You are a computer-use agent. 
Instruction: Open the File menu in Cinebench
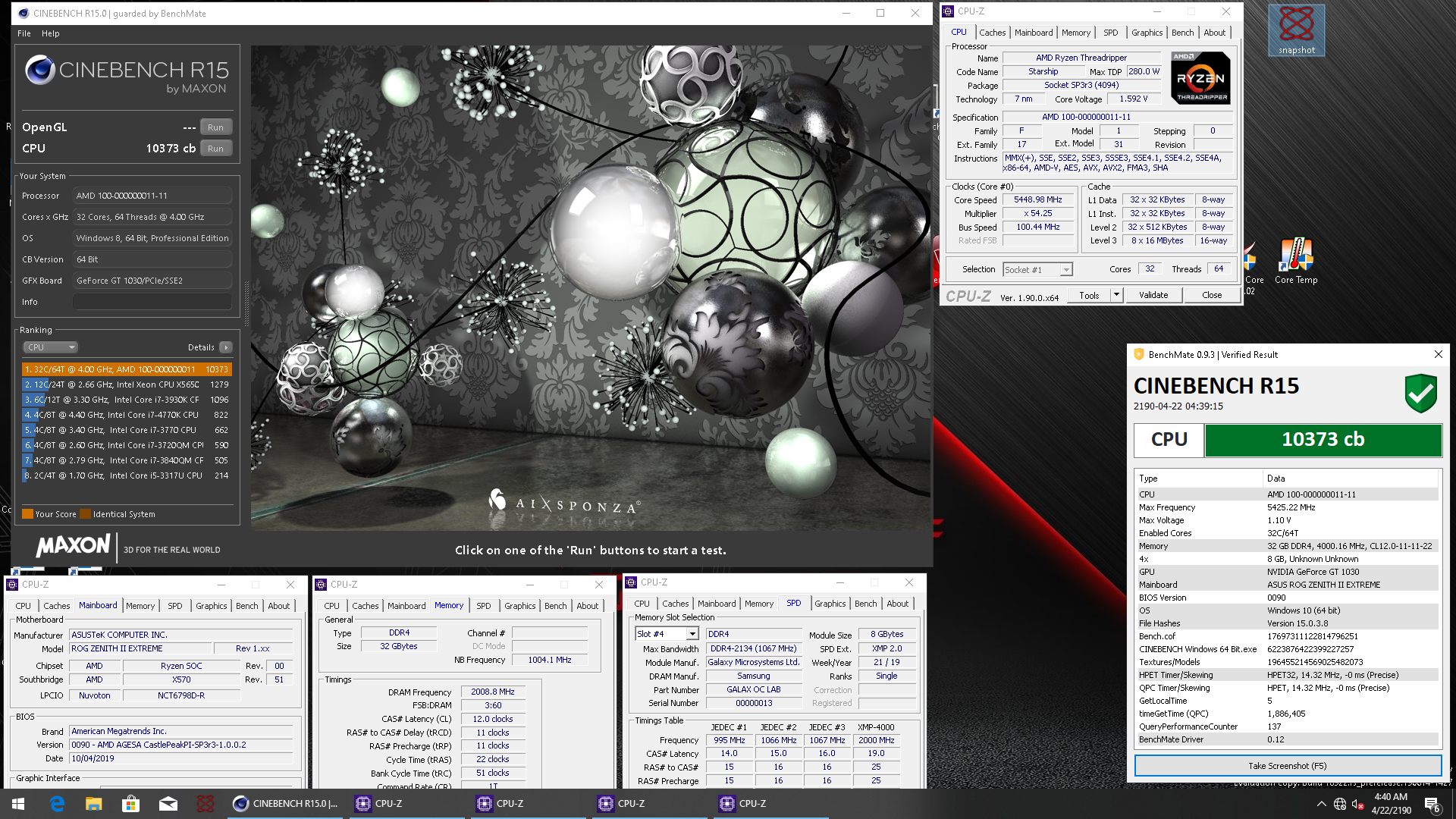coord(24,33)
